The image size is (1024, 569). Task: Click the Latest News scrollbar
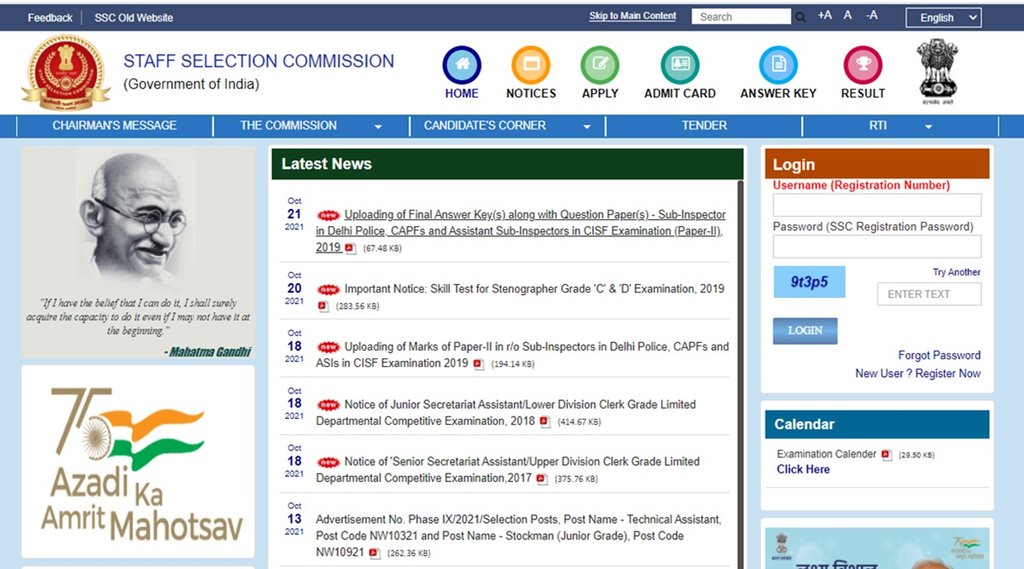click(x=740, y=374)
